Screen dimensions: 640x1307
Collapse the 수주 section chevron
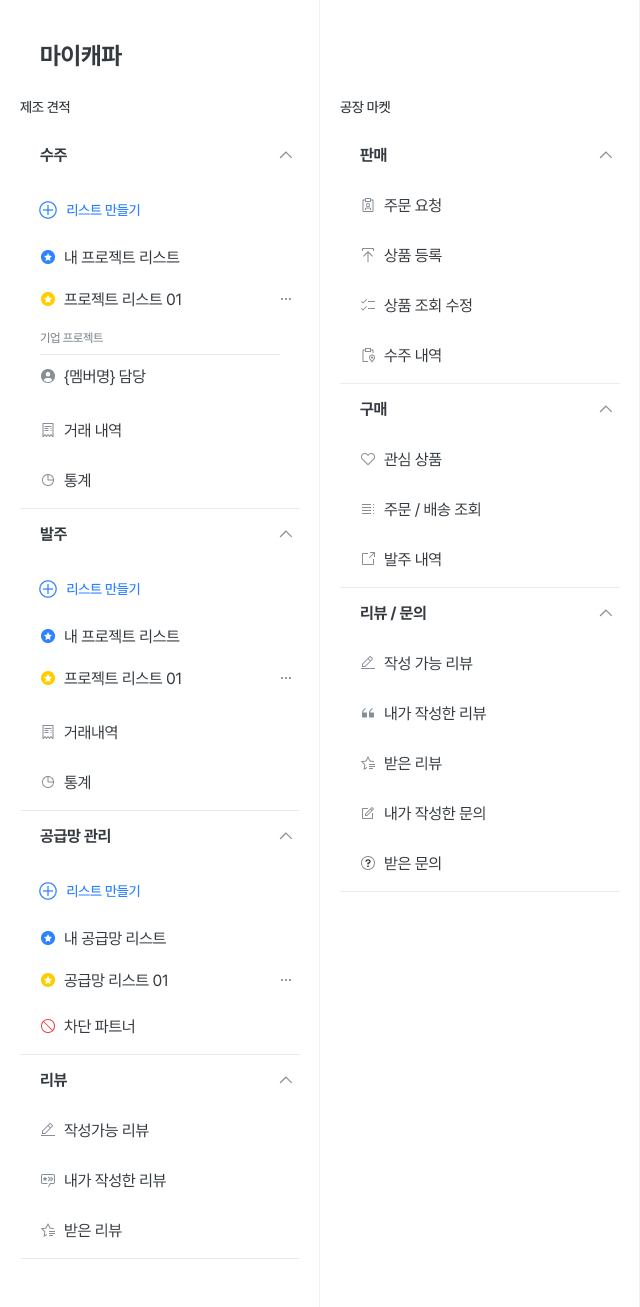pyautogui.click(x=286, y=155)
